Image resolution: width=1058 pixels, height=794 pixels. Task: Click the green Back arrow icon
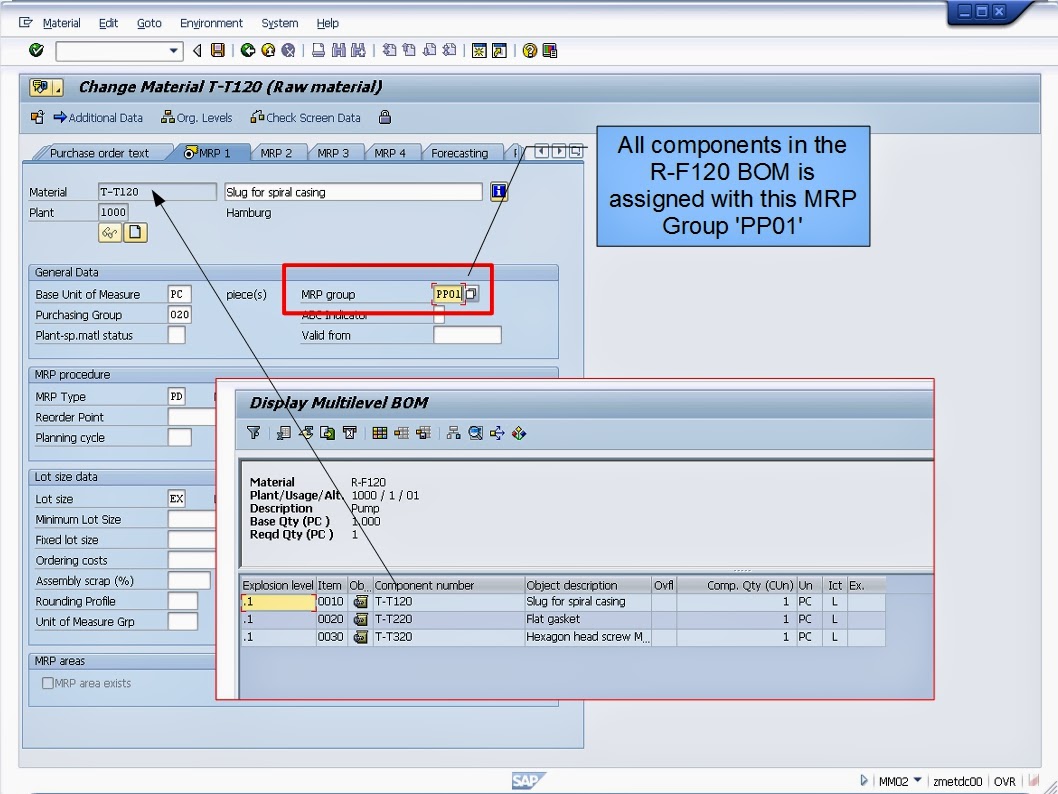[x=248, y=51]
